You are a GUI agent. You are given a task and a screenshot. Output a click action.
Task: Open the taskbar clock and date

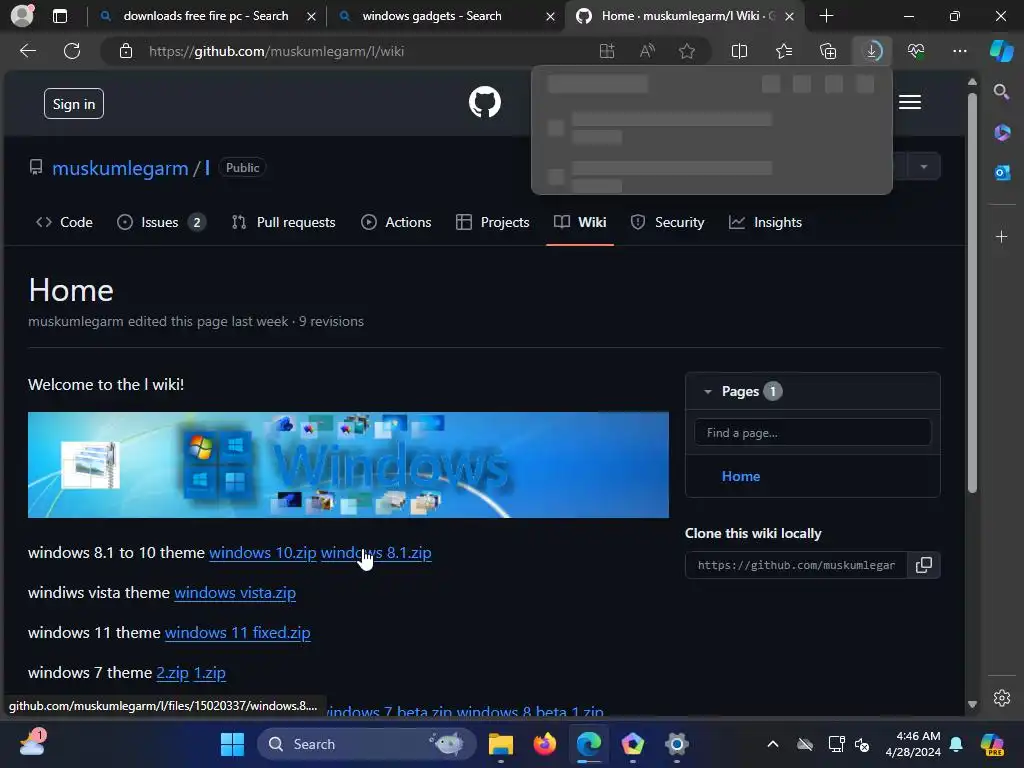point(913,744)
